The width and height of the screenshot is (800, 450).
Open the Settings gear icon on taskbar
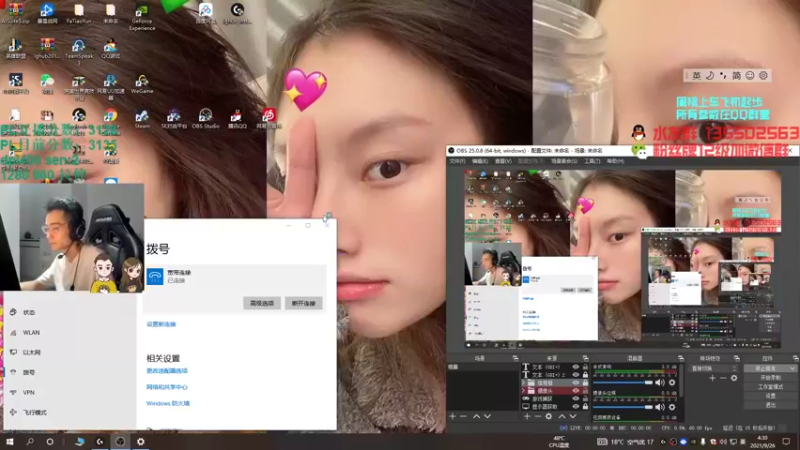(x=140, y=441)
